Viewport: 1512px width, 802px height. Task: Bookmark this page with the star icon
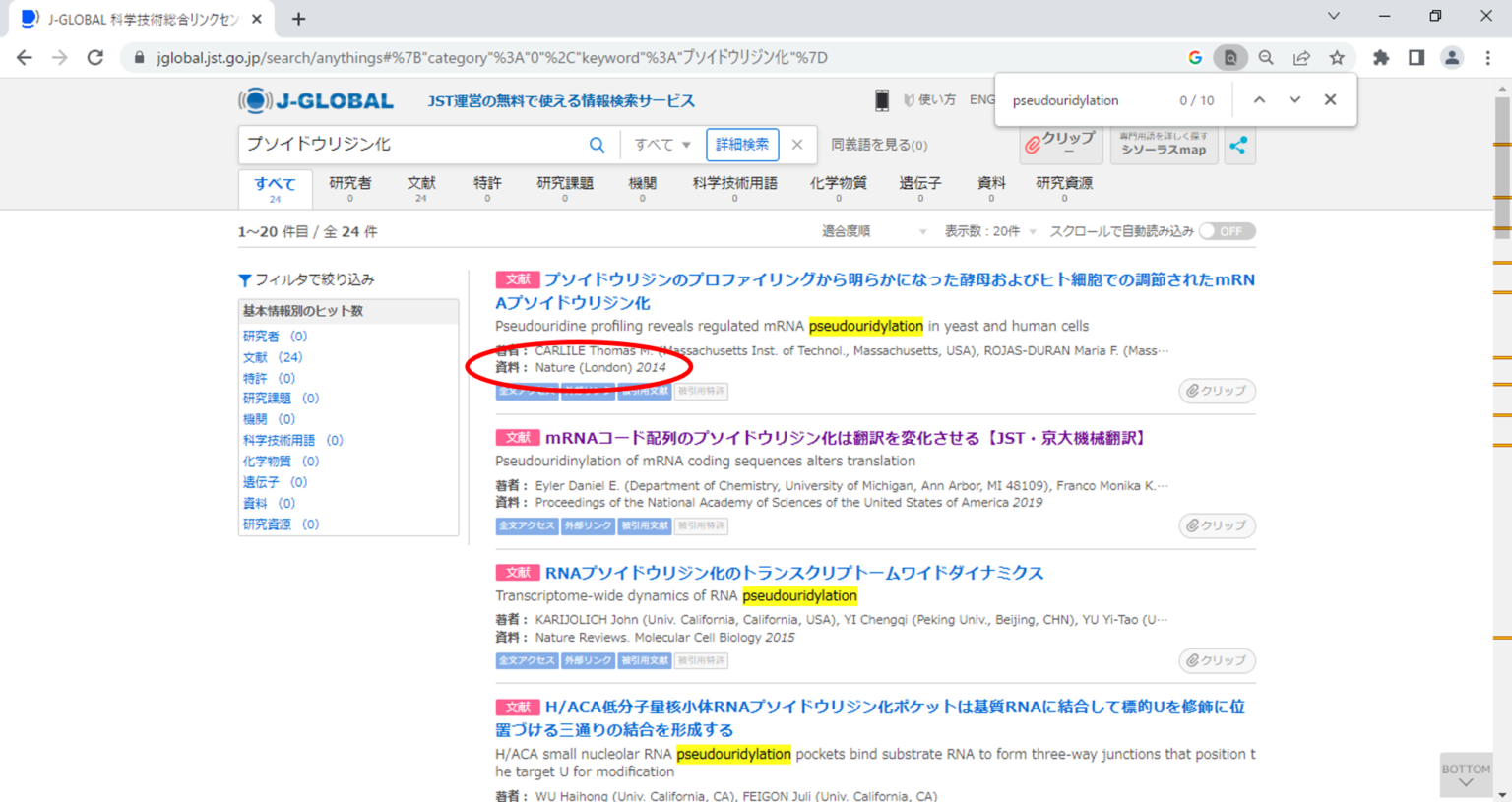[1337, 57]
